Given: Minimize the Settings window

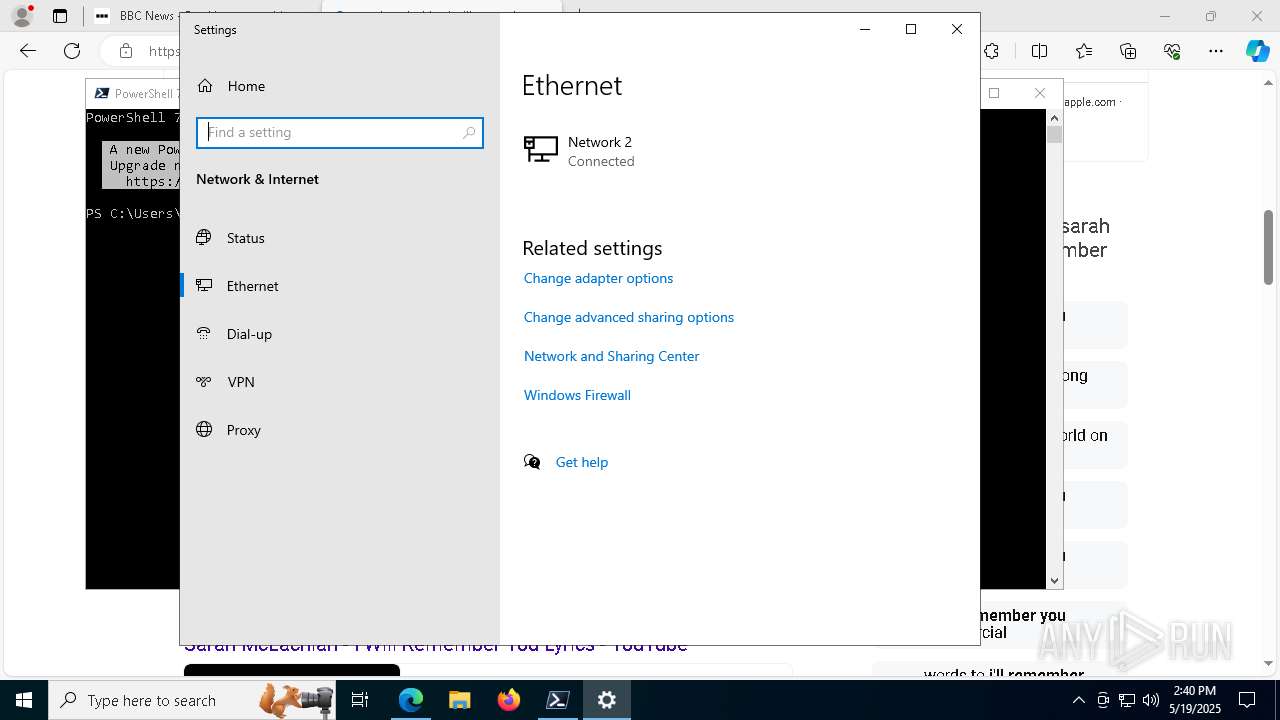Looking at the screenshot, I should coord(865,30).
